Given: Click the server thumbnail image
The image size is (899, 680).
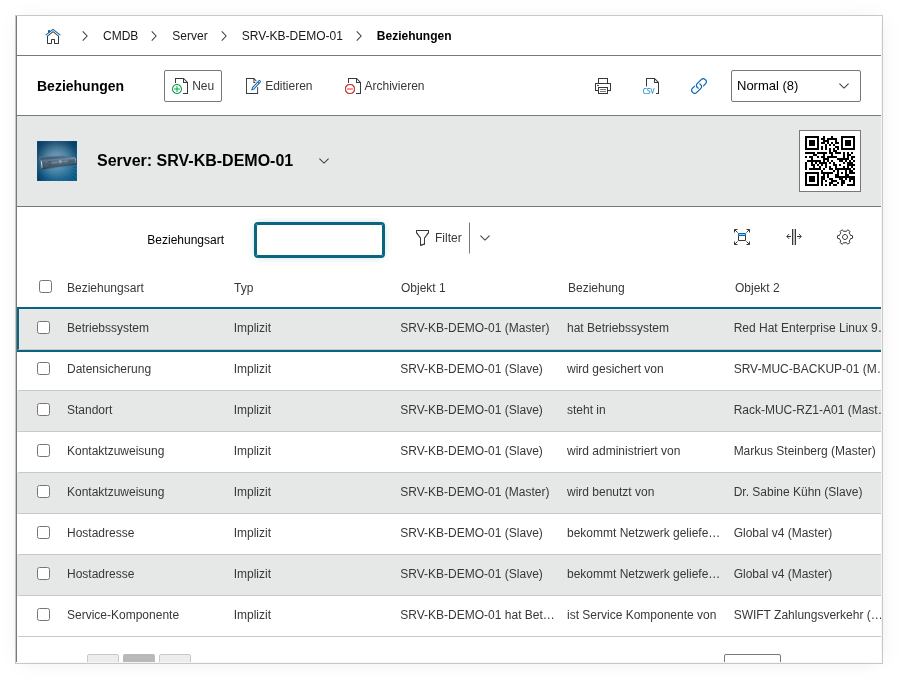Looking at the screenshot, I should coord(57,161).
